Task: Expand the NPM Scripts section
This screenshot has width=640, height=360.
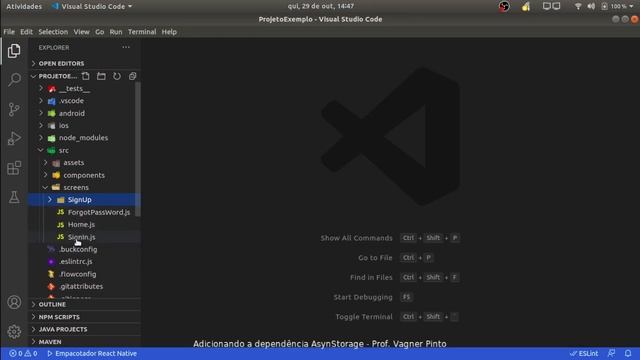Action: tap(84, 317)
